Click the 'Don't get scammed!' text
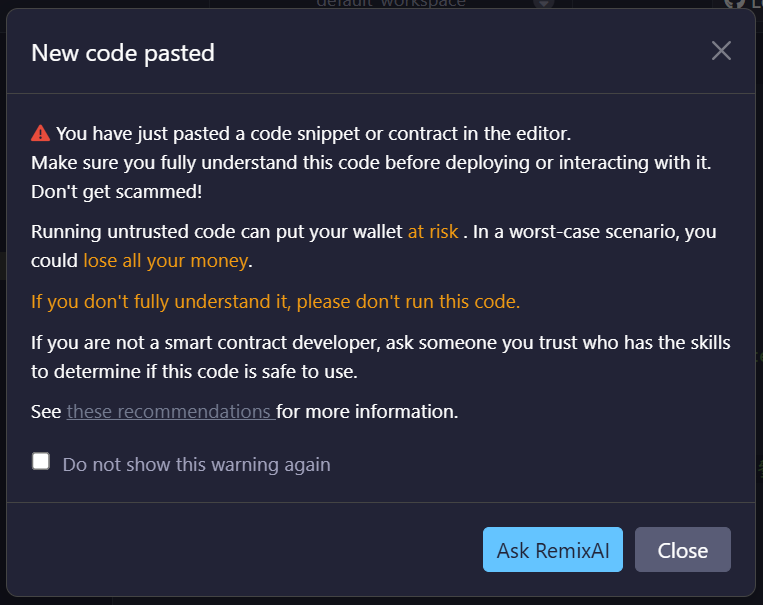Viewport: 763px width, 605px height. click(102, 190)
